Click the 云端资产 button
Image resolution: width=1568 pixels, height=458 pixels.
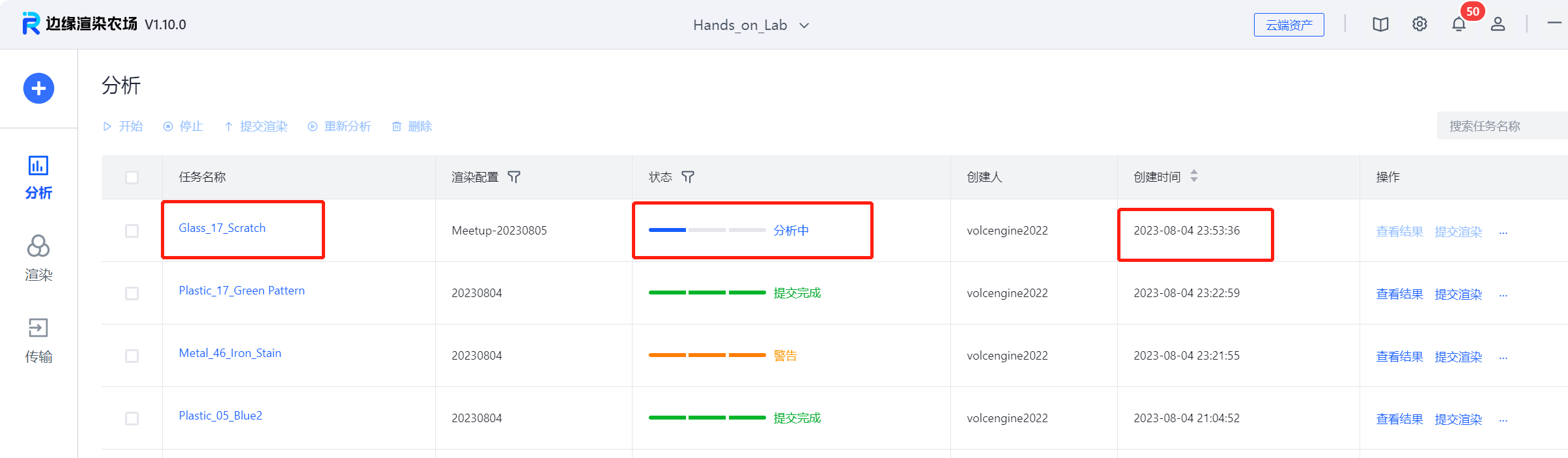tap(1289, 25)
